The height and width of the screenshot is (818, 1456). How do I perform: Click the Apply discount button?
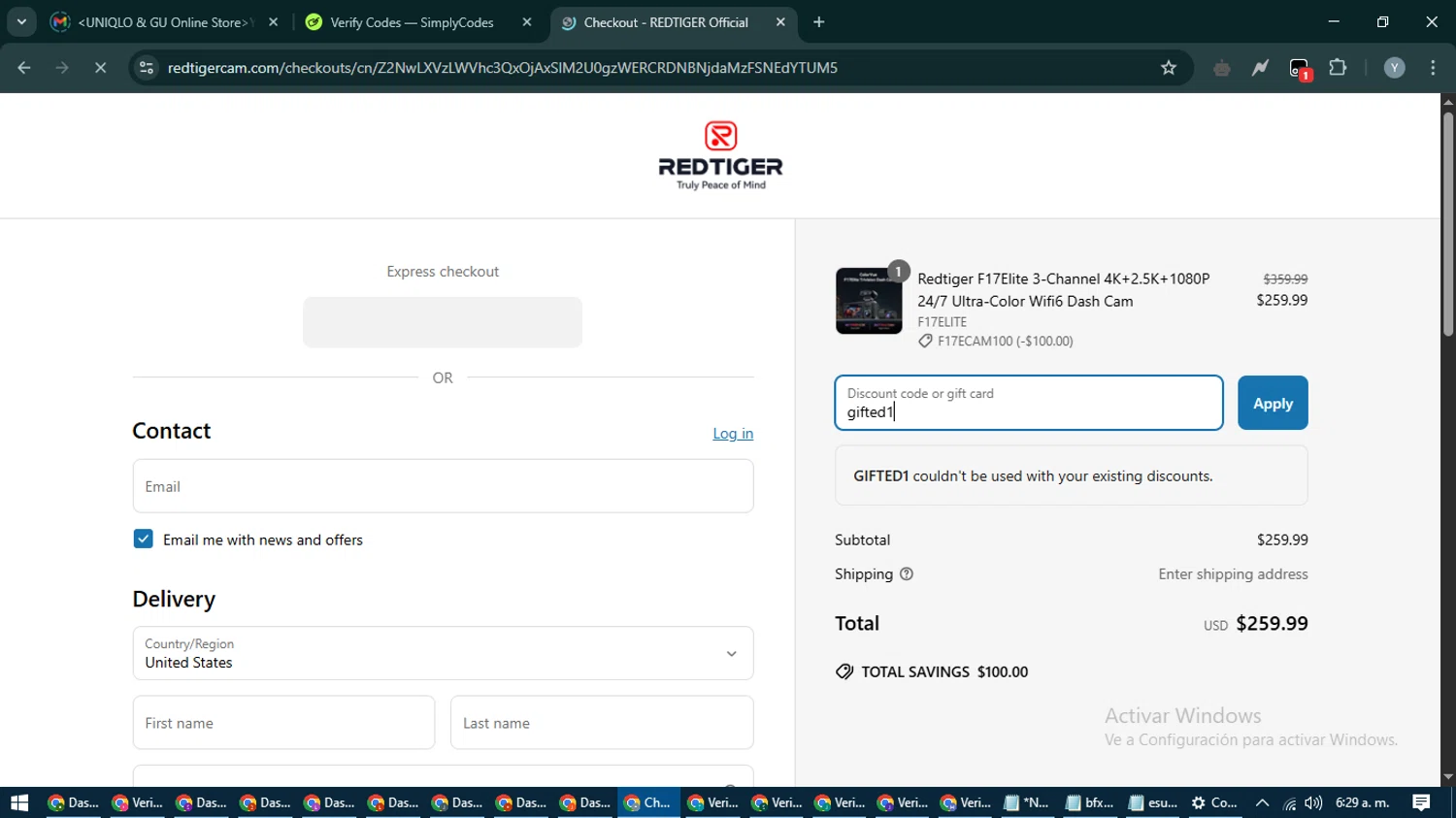point(1273,403)
